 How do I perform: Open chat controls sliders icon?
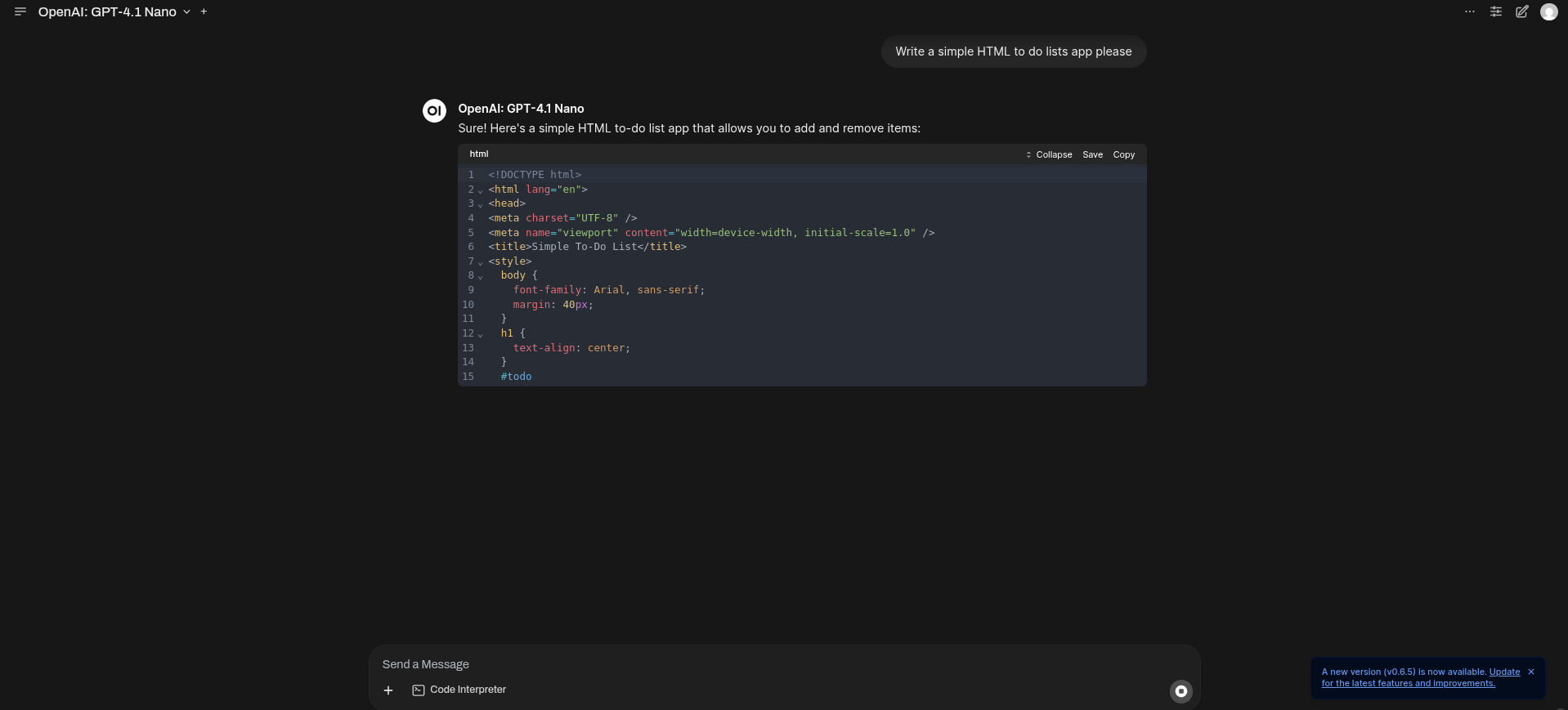[1496, 11]
